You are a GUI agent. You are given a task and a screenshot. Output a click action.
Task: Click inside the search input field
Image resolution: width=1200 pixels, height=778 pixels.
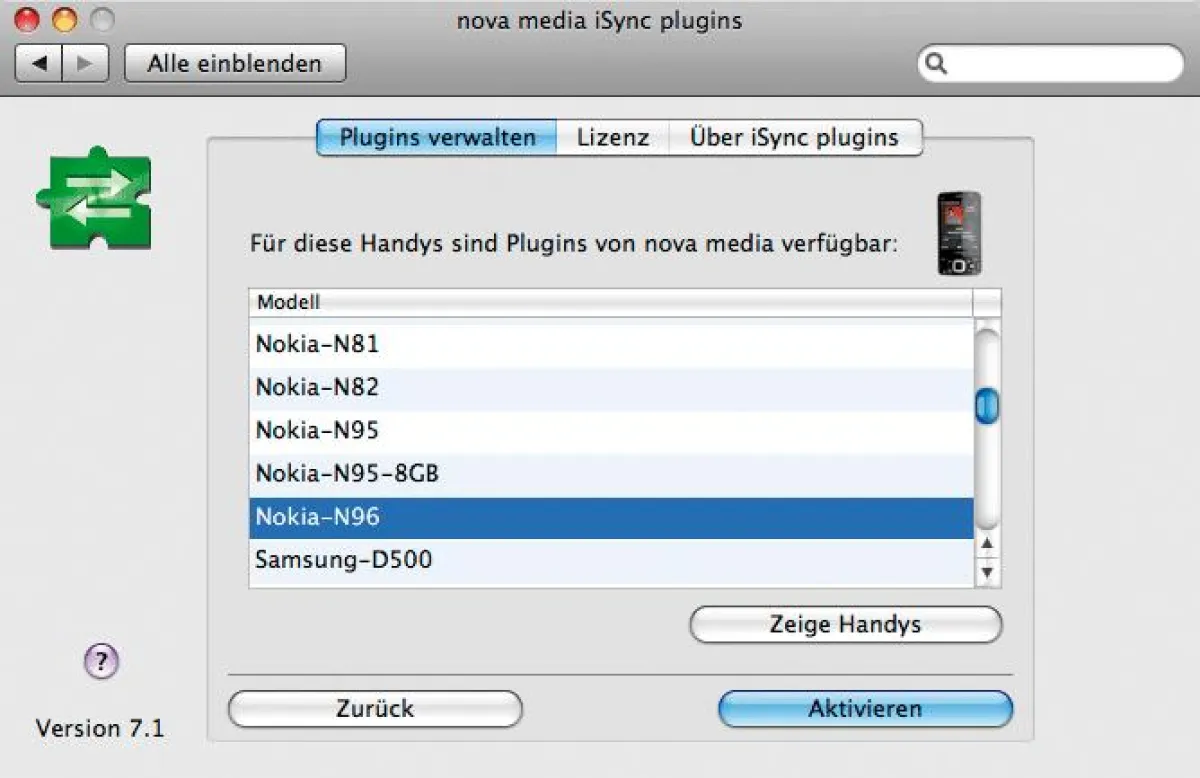click(x=1050, y=63)
